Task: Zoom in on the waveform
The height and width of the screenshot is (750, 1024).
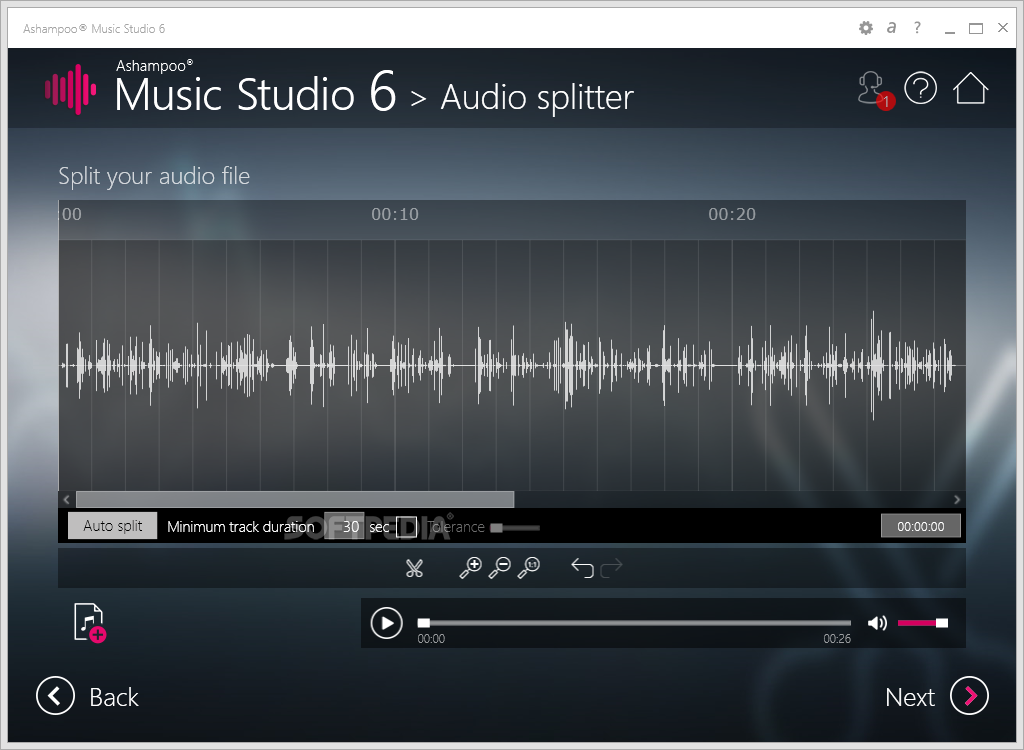Action: click(x=470, y=568)
